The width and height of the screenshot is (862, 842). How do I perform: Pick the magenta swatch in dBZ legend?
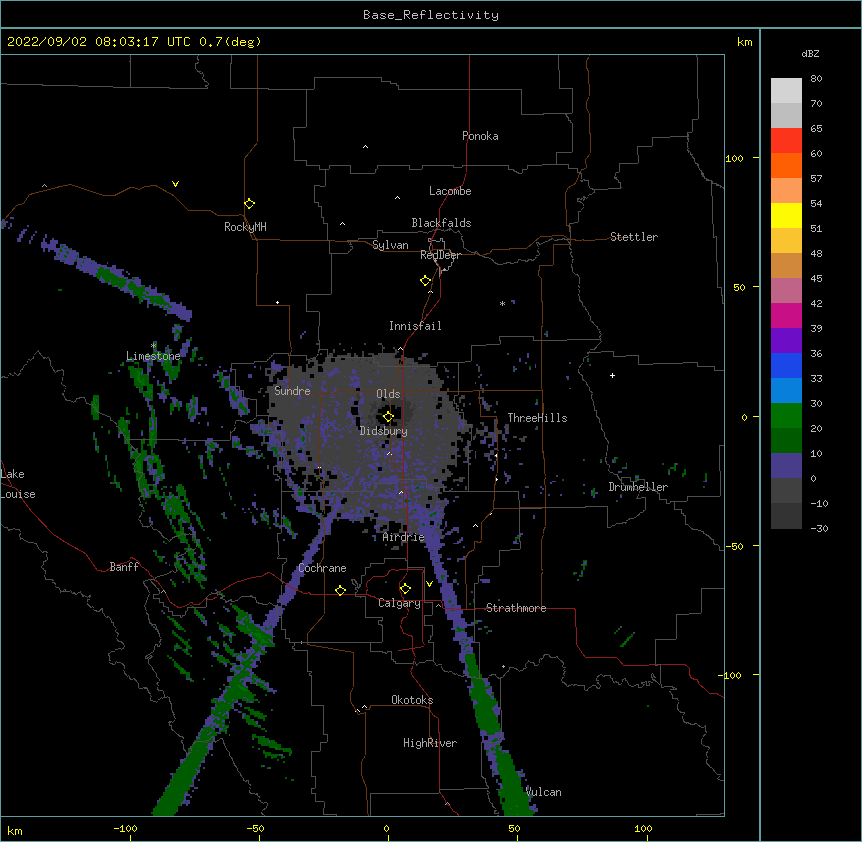pos(786,315)
